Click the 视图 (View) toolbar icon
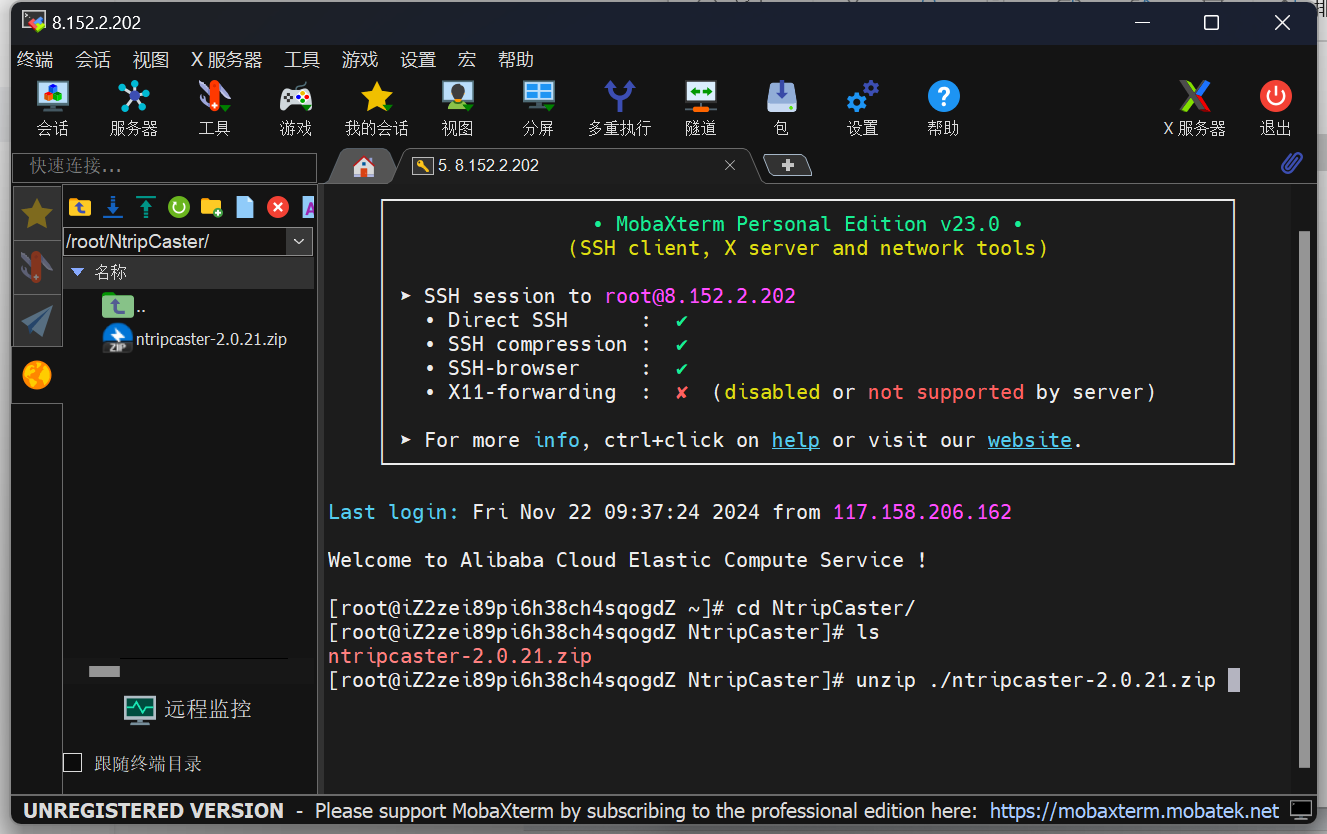Screen dimensions: 1327x834 (457, 108)
